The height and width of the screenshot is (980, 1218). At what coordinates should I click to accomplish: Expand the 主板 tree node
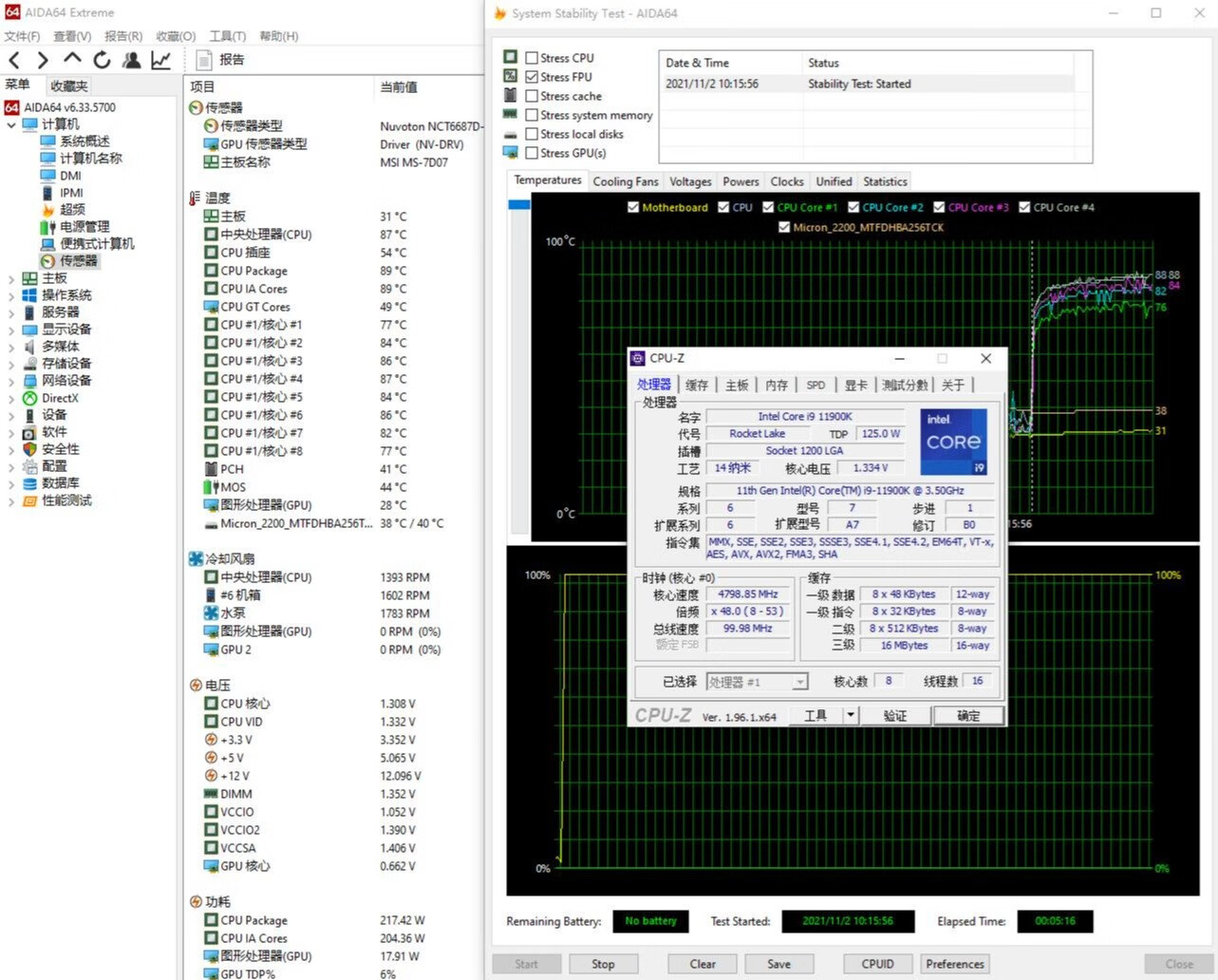pyautogui.click(x=10, y=278)
